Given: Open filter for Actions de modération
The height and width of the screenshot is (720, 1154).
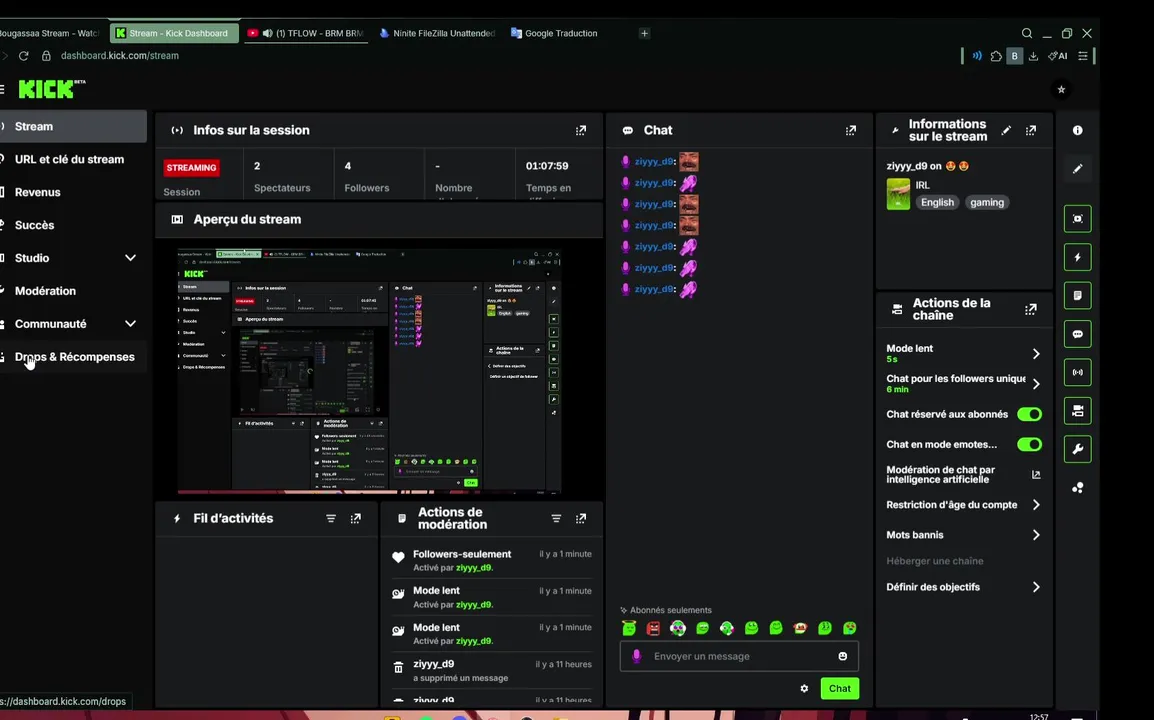Looking at the screenshot, I should click(556, 518).
